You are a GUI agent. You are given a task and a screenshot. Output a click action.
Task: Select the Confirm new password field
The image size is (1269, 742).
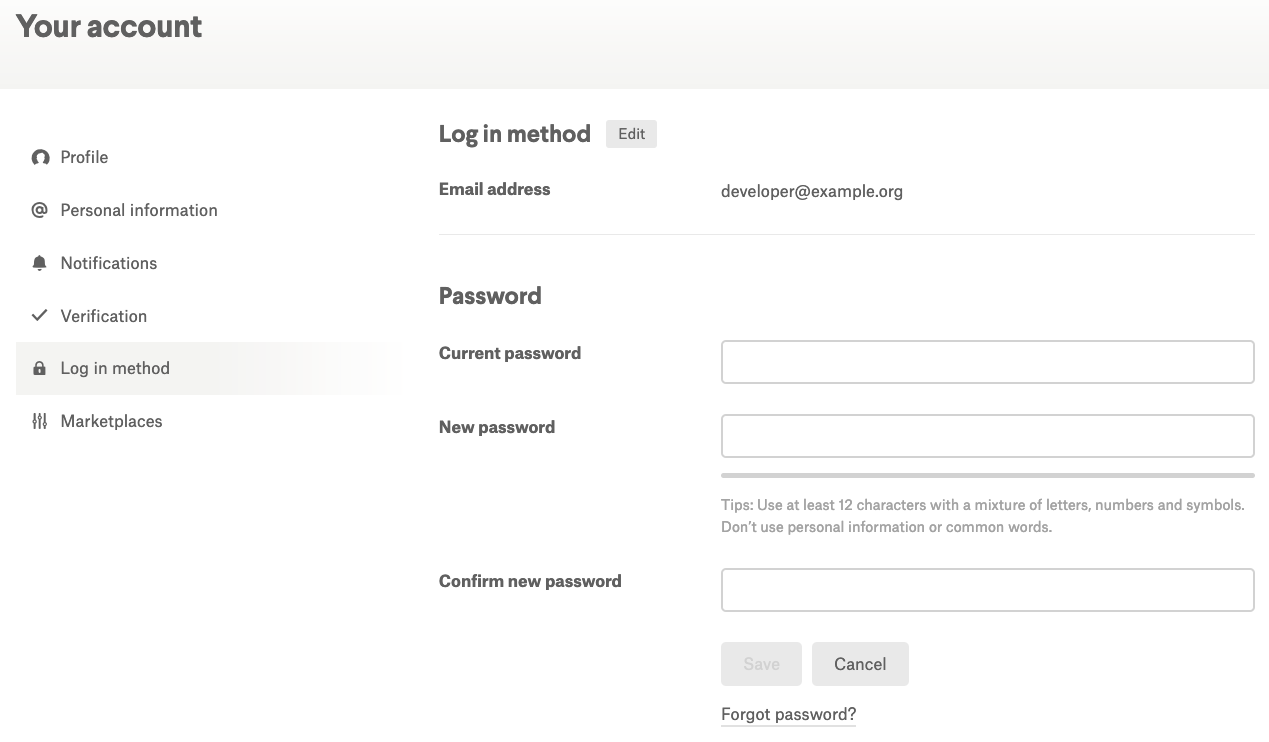click(987, 590)
